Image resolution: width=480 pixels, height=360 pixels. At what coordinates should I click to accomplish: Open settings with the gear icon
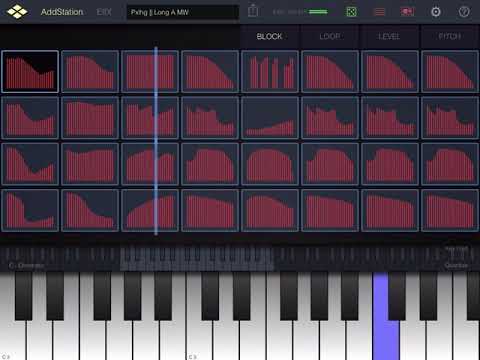pyautogui.click(x=436, y=12)
